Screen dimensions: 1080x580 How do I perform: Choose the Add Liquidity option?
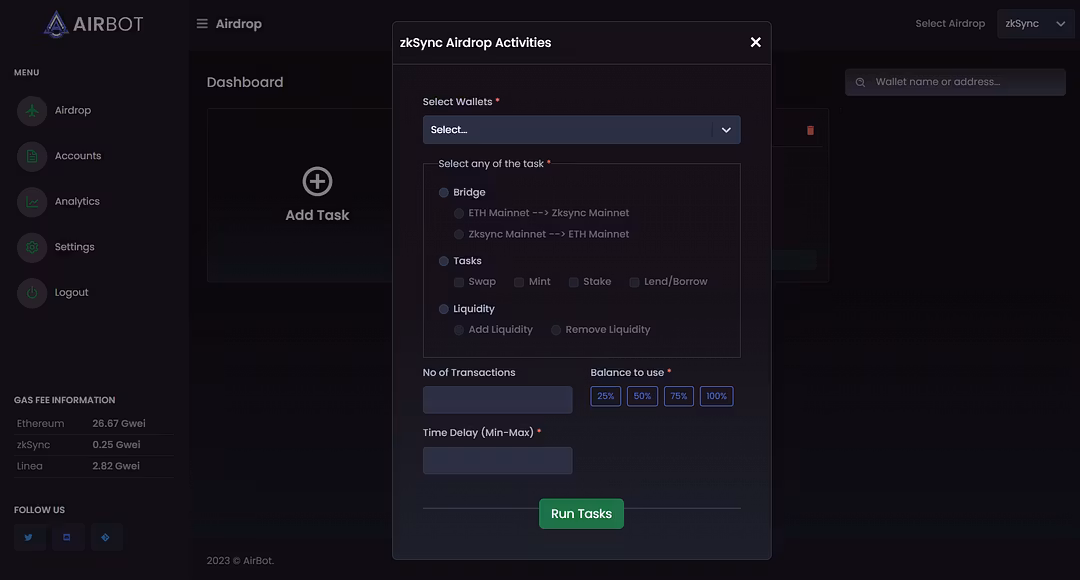(459, 331)
